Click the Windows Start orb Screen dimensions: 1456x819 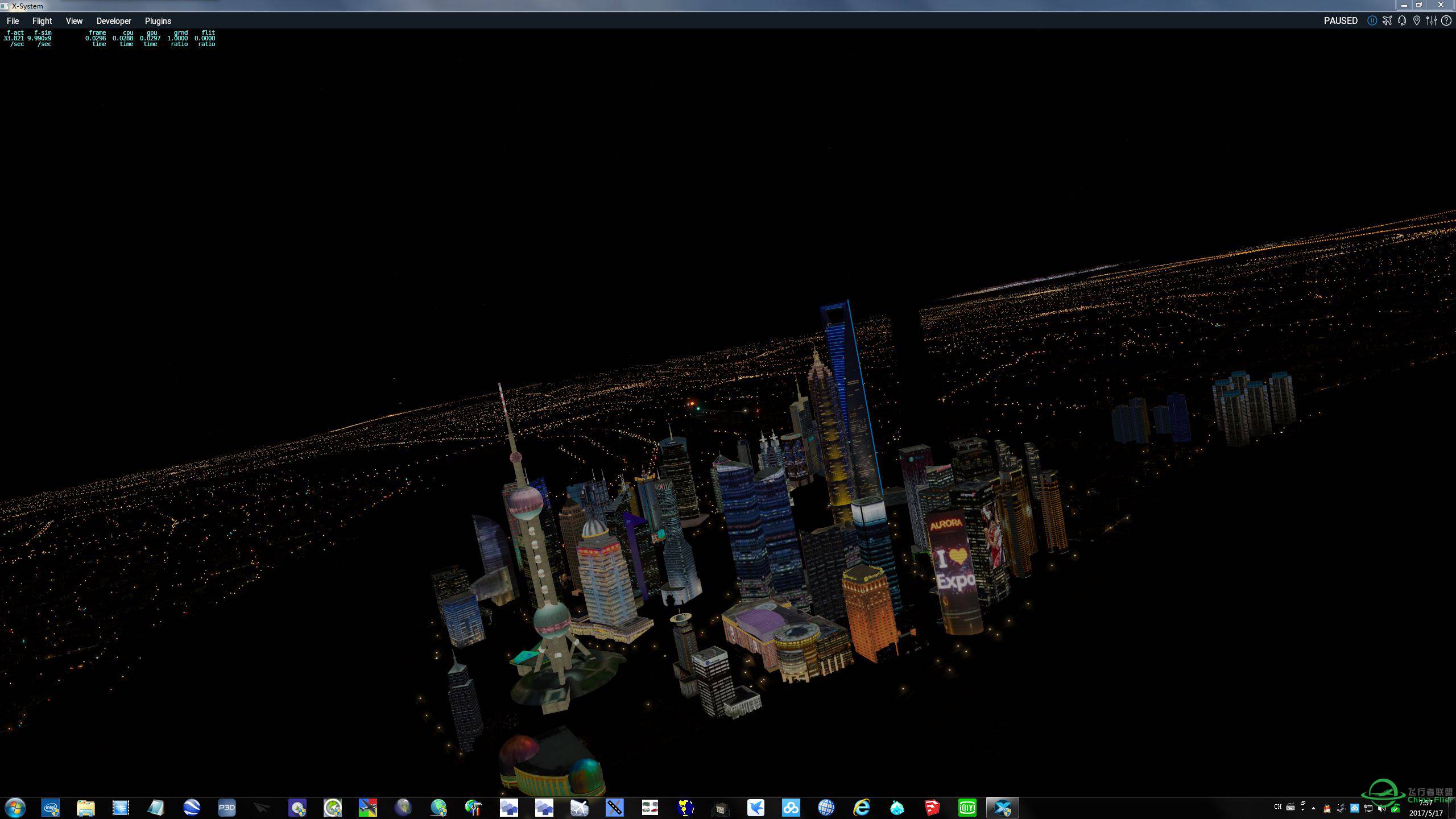point(15,808)
